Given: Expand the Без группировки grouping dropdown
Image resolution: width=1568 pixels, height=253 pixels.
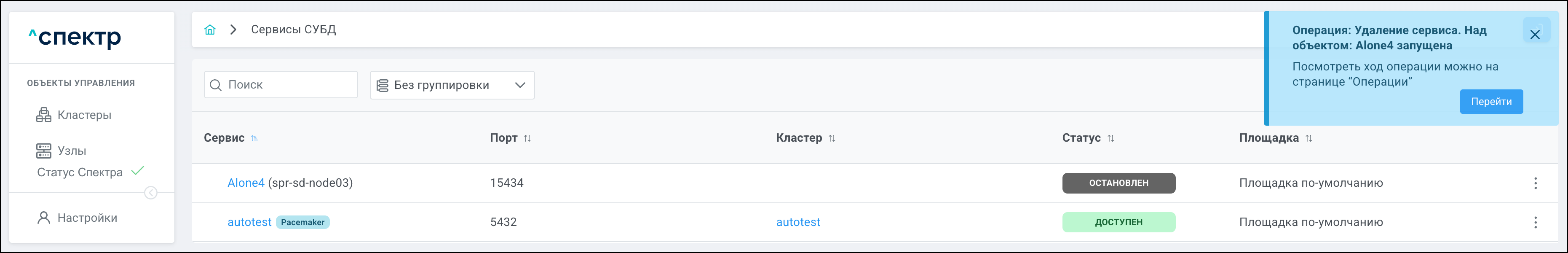Looking at the screenshot, I should click(x=452, y=85).
